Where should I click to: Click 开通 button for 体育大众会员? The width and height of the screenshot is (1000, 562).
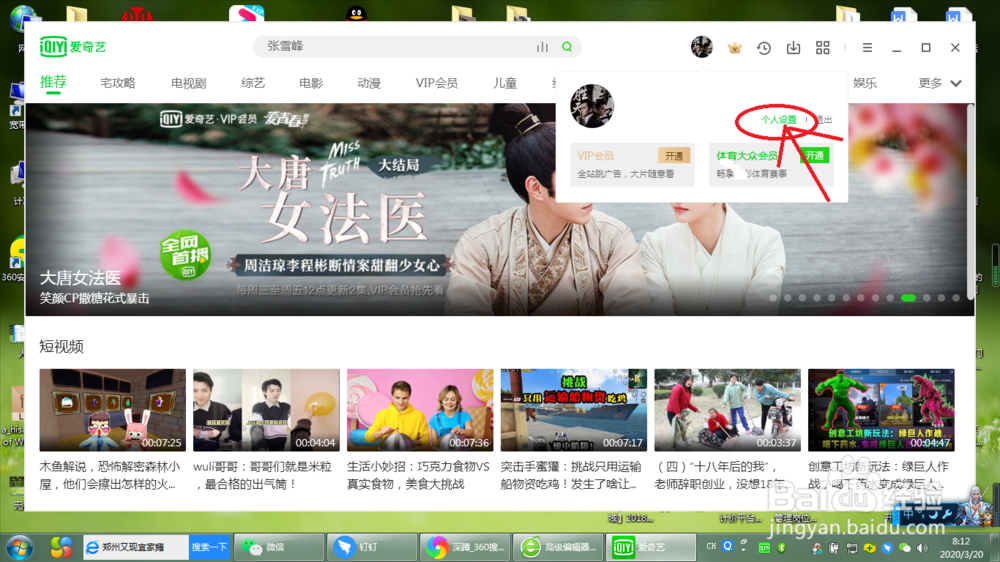(x=814, y=156)
